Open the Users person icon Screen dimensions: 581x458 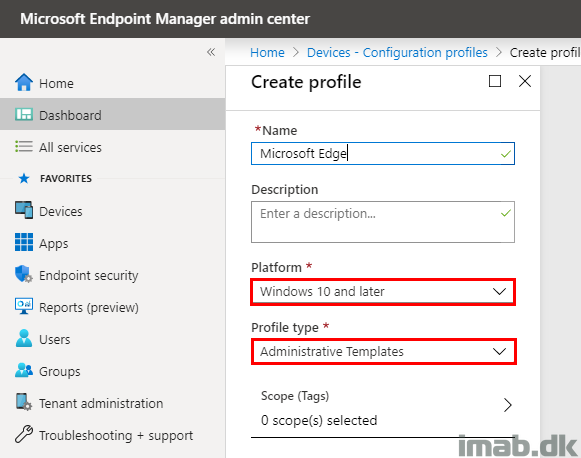[24, 338]
